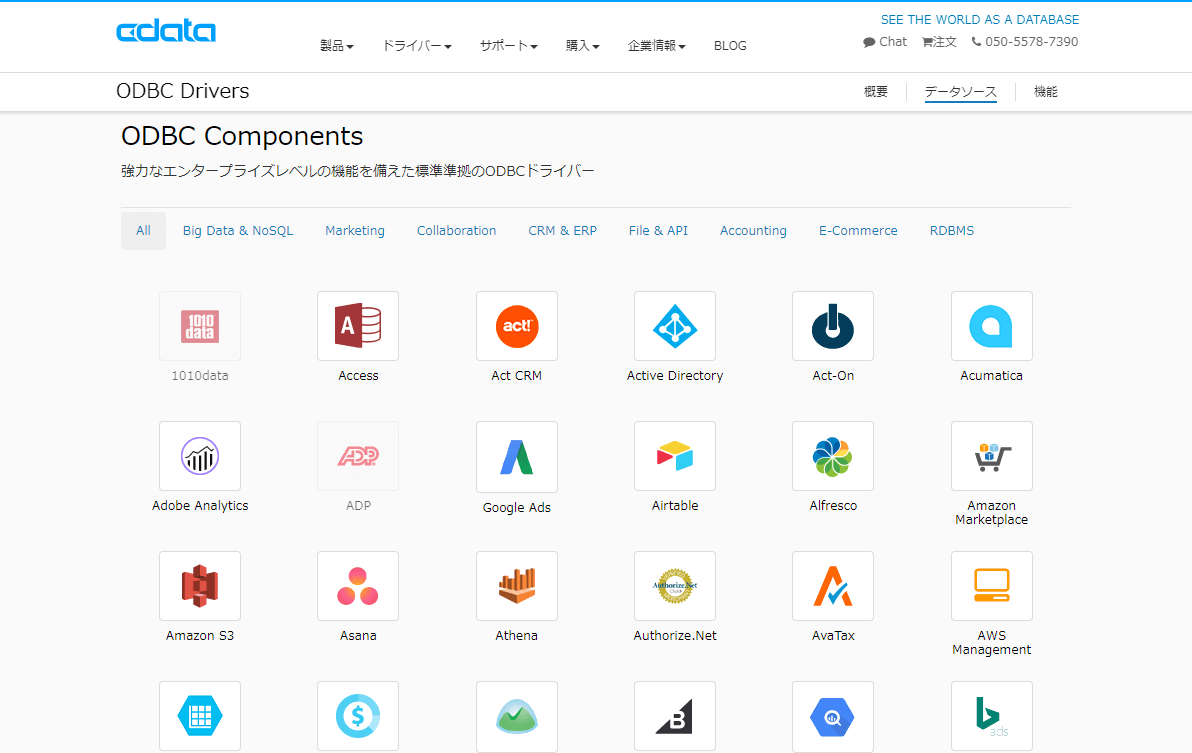Filter by RDBMS category
Viewport: 1192px width, 753px height.
click(x=952, y=231)
